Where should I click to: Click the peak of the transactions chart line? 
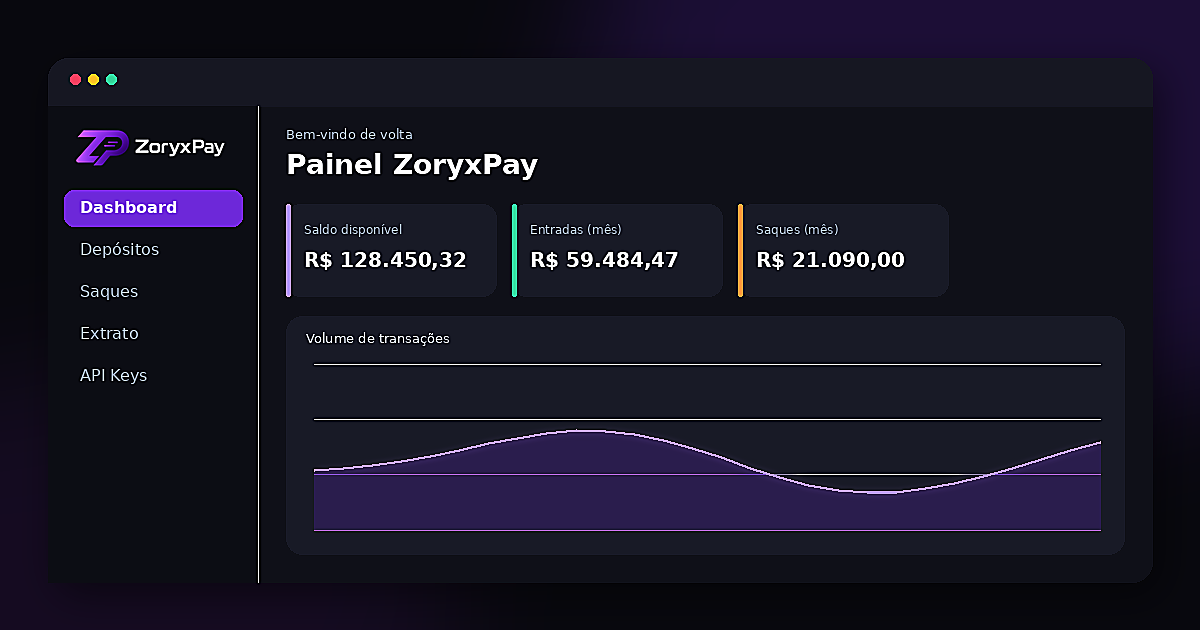588,431
